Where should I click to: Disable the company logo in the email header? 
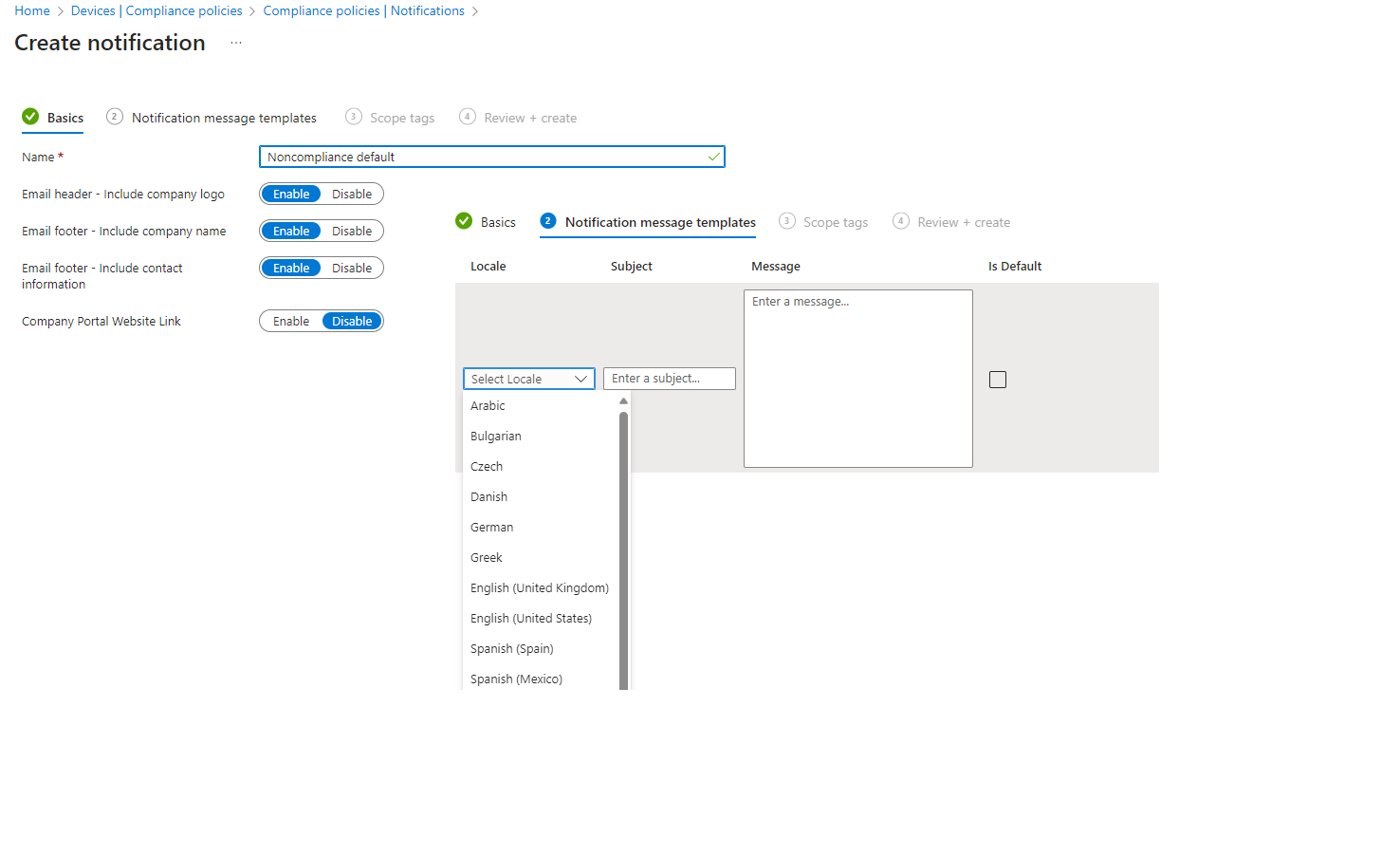[x=352, y=194]
